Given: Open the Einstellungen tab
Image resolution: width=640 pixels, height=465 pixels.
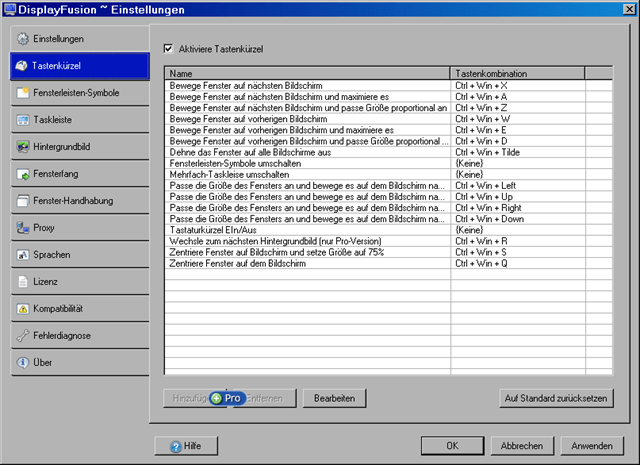Looking at the screenshot, I should [80, 39].
